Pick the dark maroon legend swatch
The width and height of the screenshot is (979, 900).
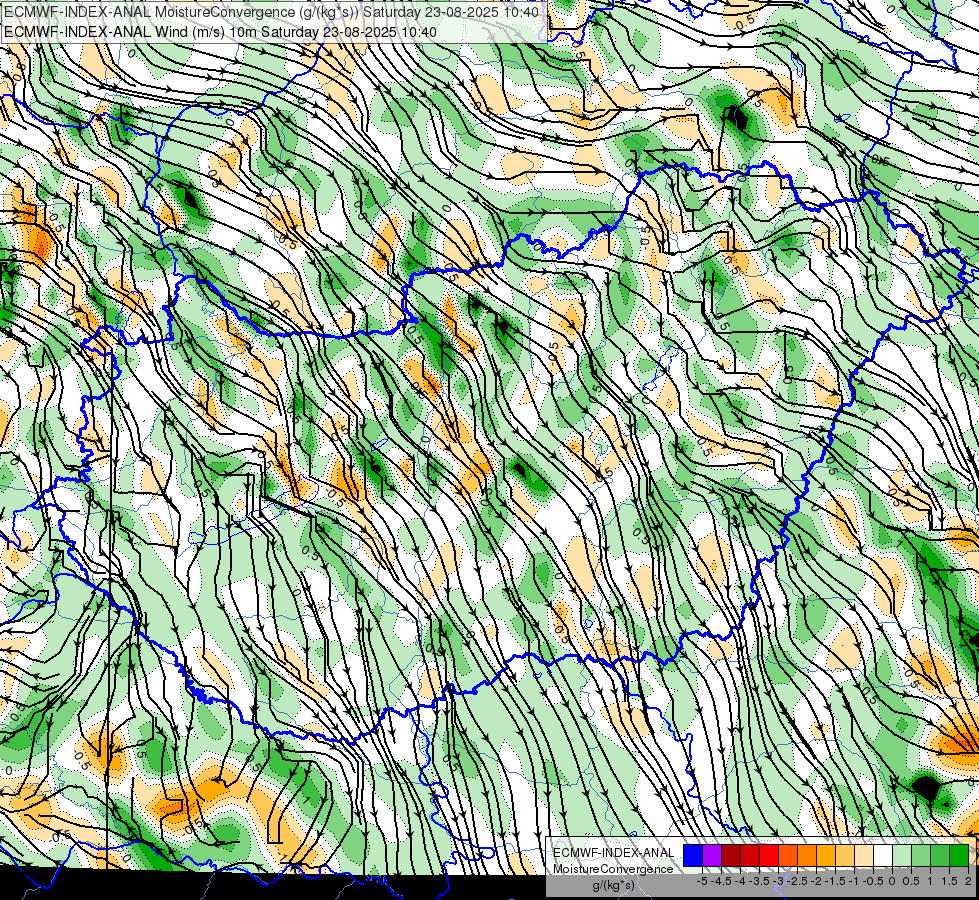[x=731, y=855]
